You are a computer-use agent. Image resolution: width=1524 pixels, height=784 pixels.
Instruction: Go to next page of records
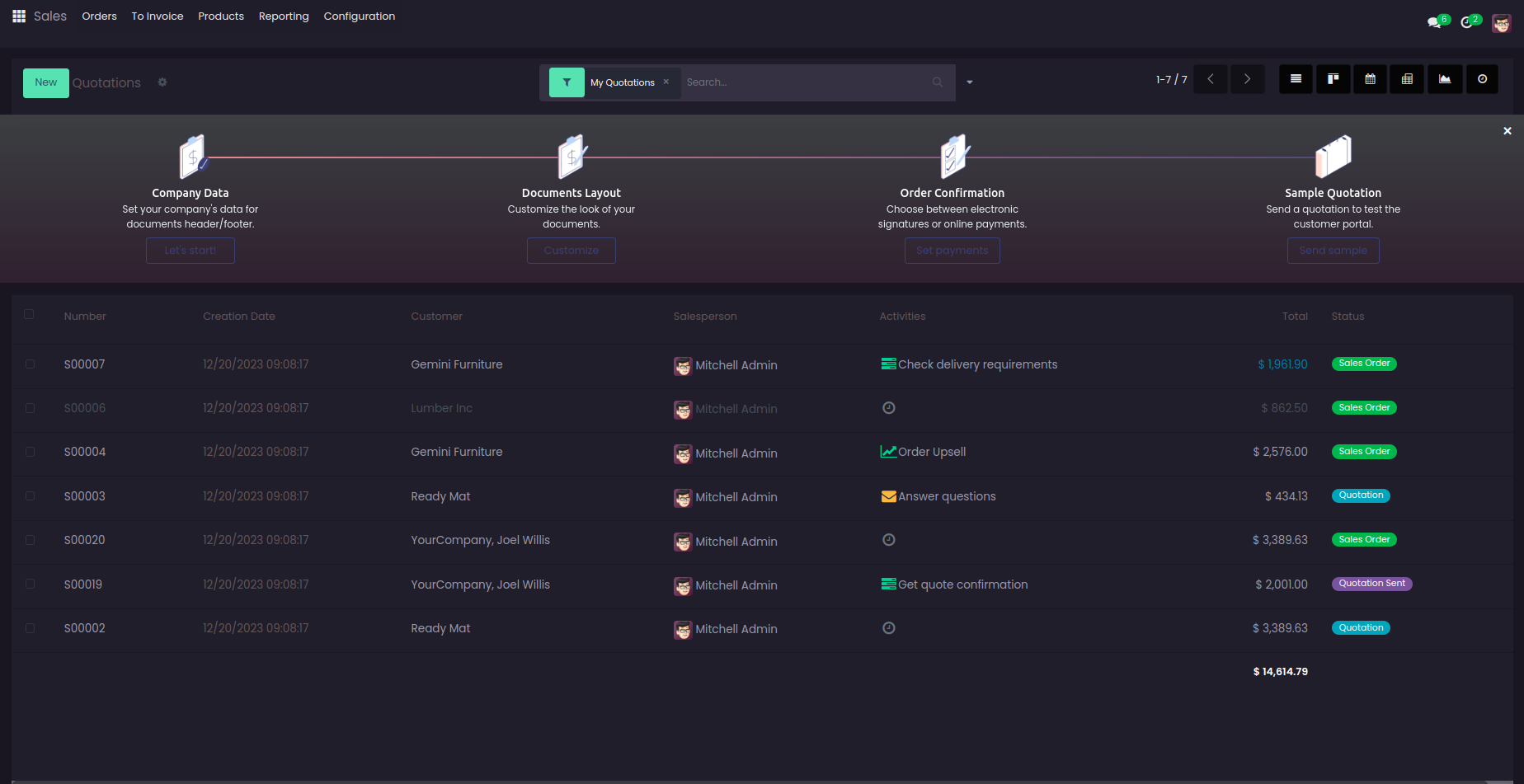[x=1248, y=79]
